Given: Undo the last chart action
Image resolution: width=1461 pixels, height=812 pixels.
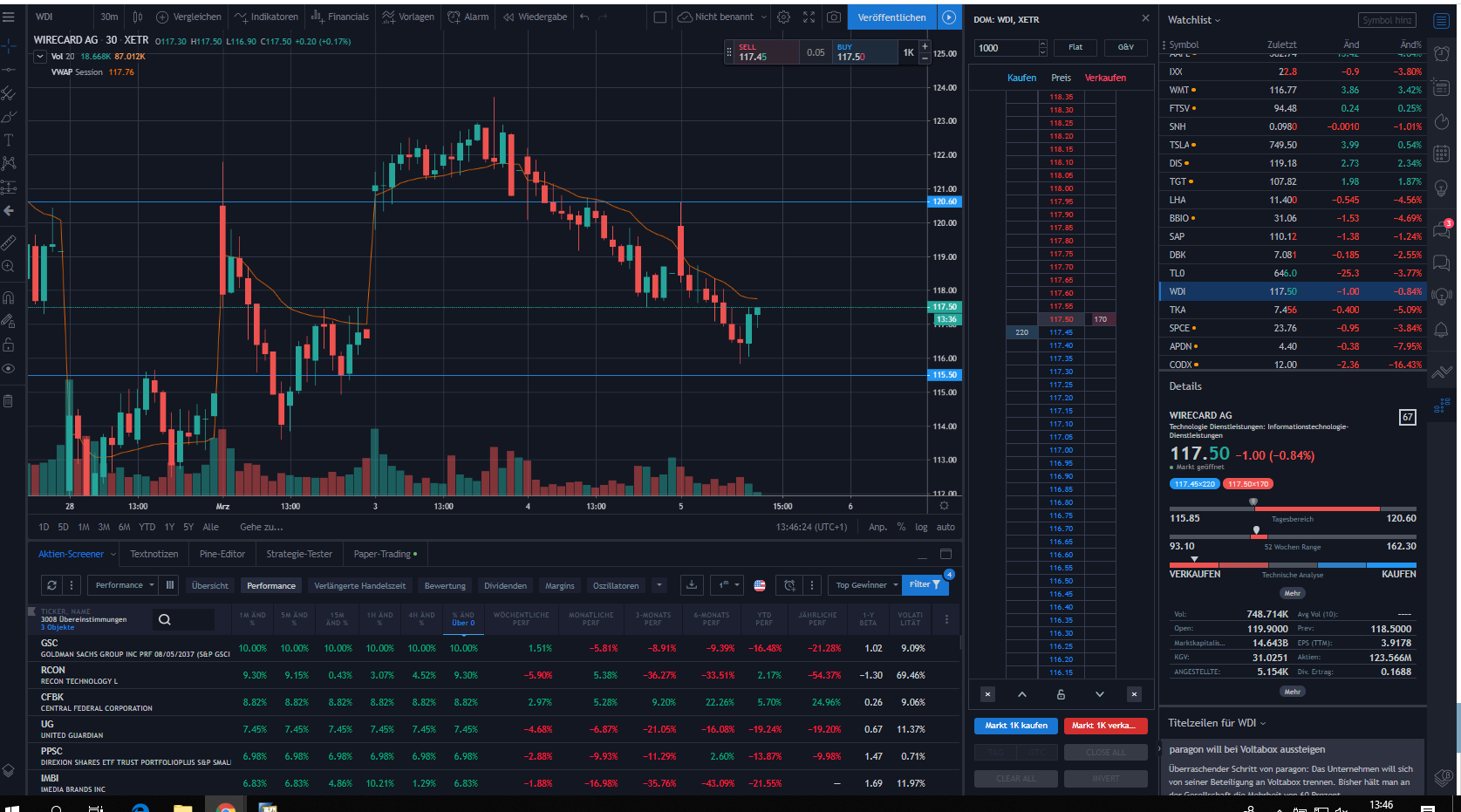Looking at the screenshot, I should [x=584, y=17].
